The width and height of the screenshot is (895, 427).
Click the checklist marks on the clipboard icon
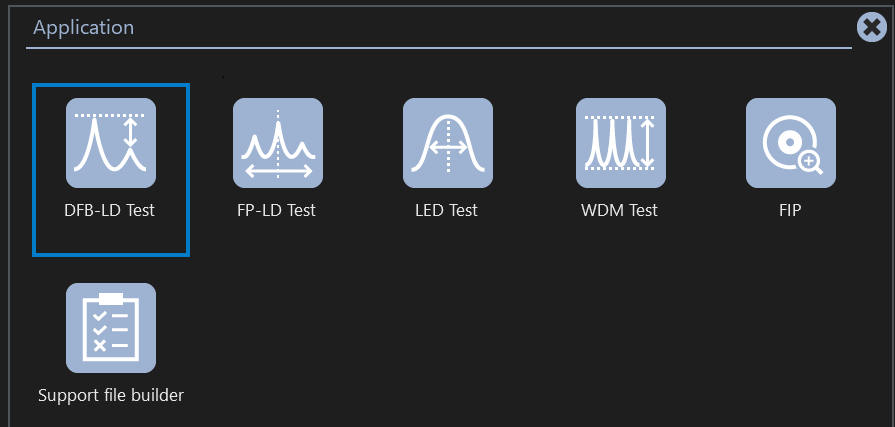99,331
